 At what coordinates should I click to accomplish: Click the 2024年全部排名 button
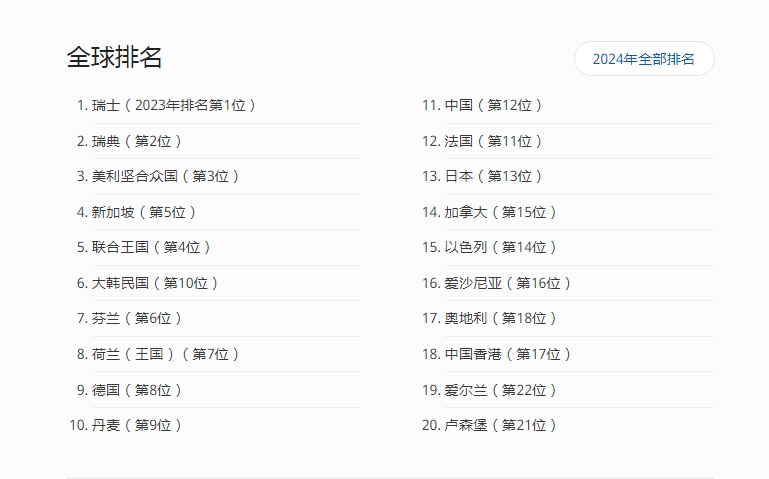pos(643,59)
